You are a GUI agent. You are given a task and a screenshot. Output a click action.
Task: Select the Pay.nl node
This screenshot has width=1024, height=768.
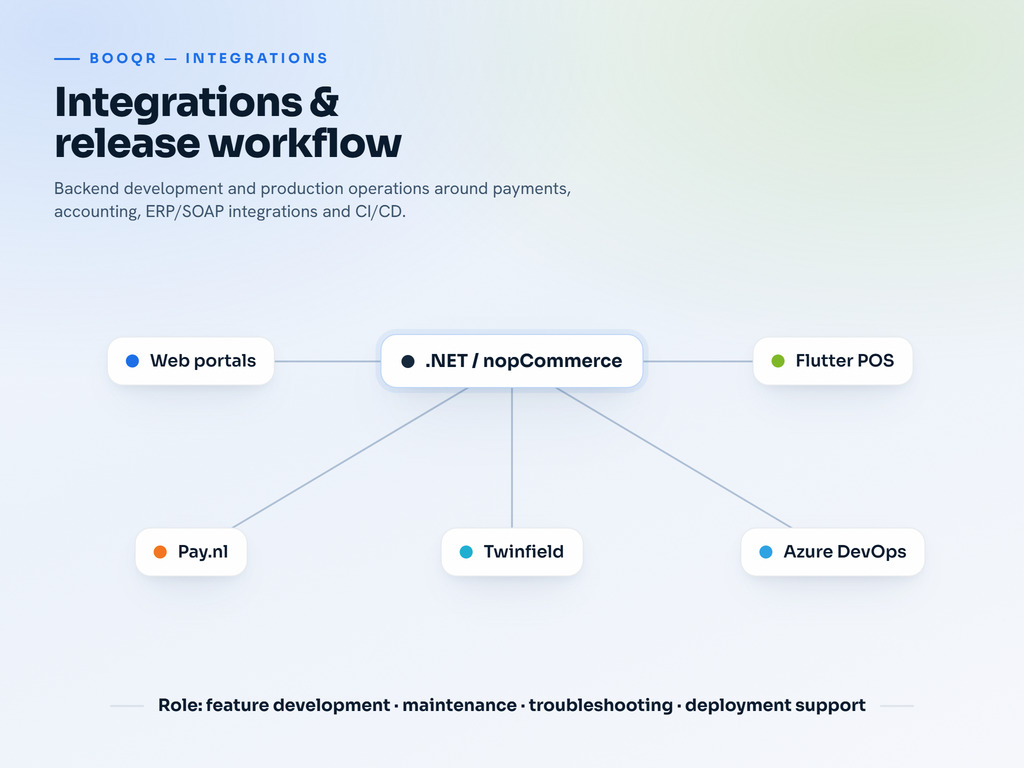point(191,552)
